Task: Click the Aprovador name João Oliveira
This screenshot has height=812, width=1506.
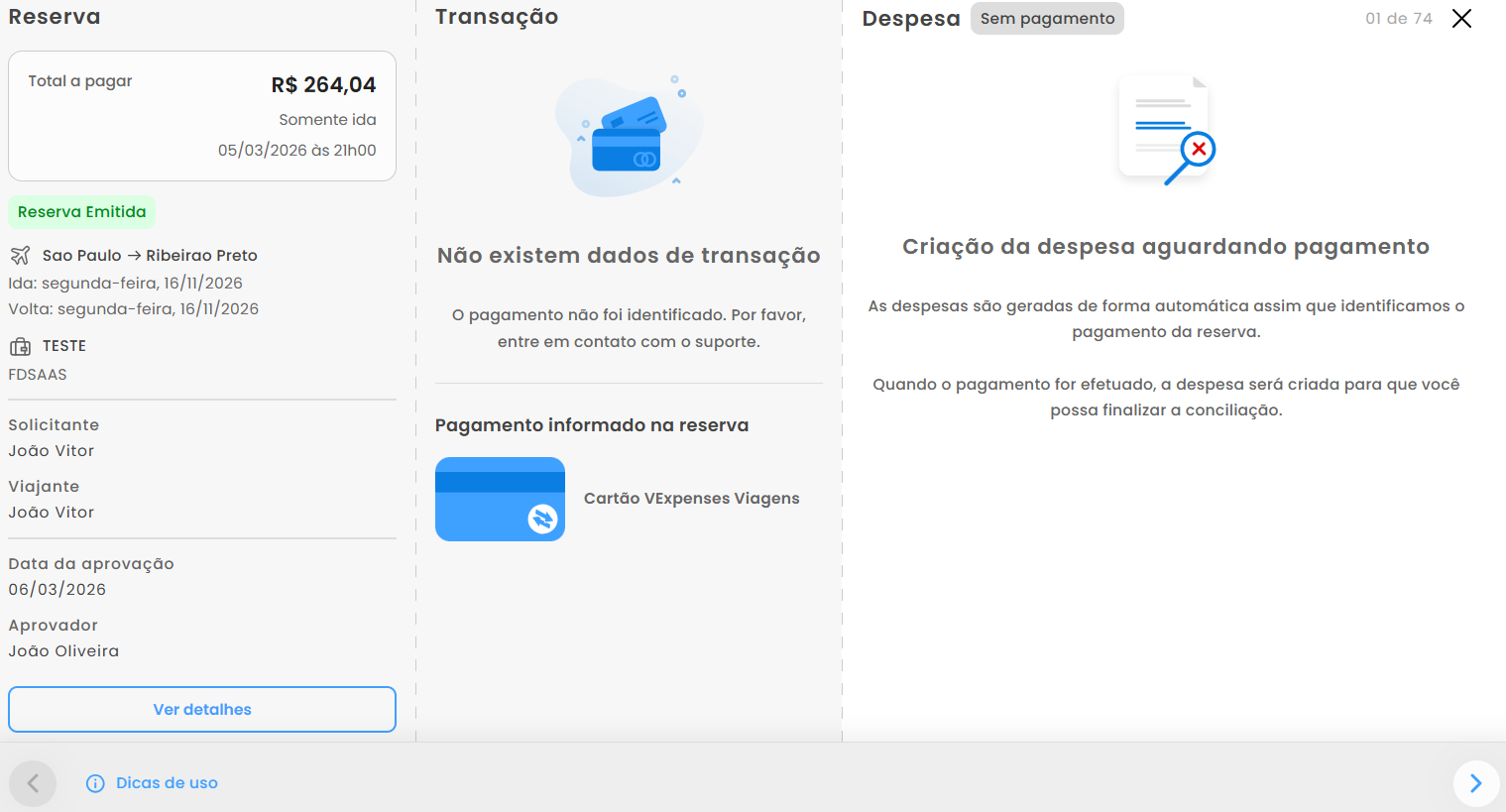Action: pos(63,651)
